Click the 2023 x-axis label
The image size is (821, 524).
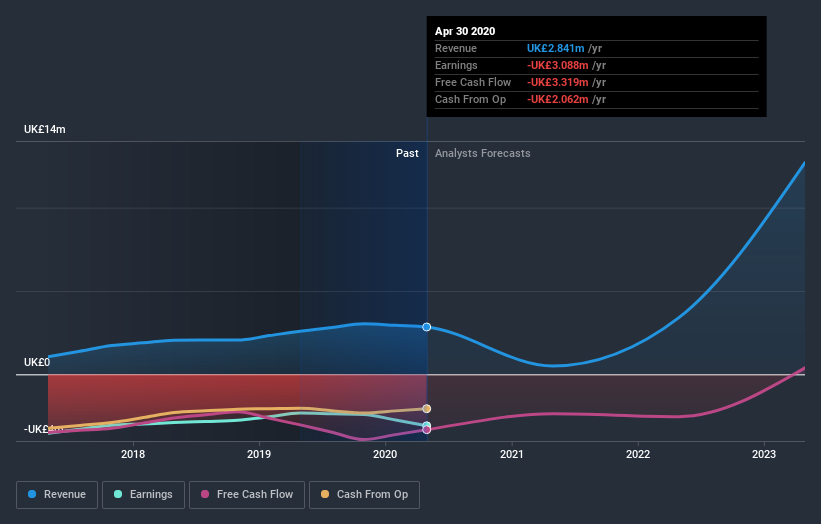[764, 454]
